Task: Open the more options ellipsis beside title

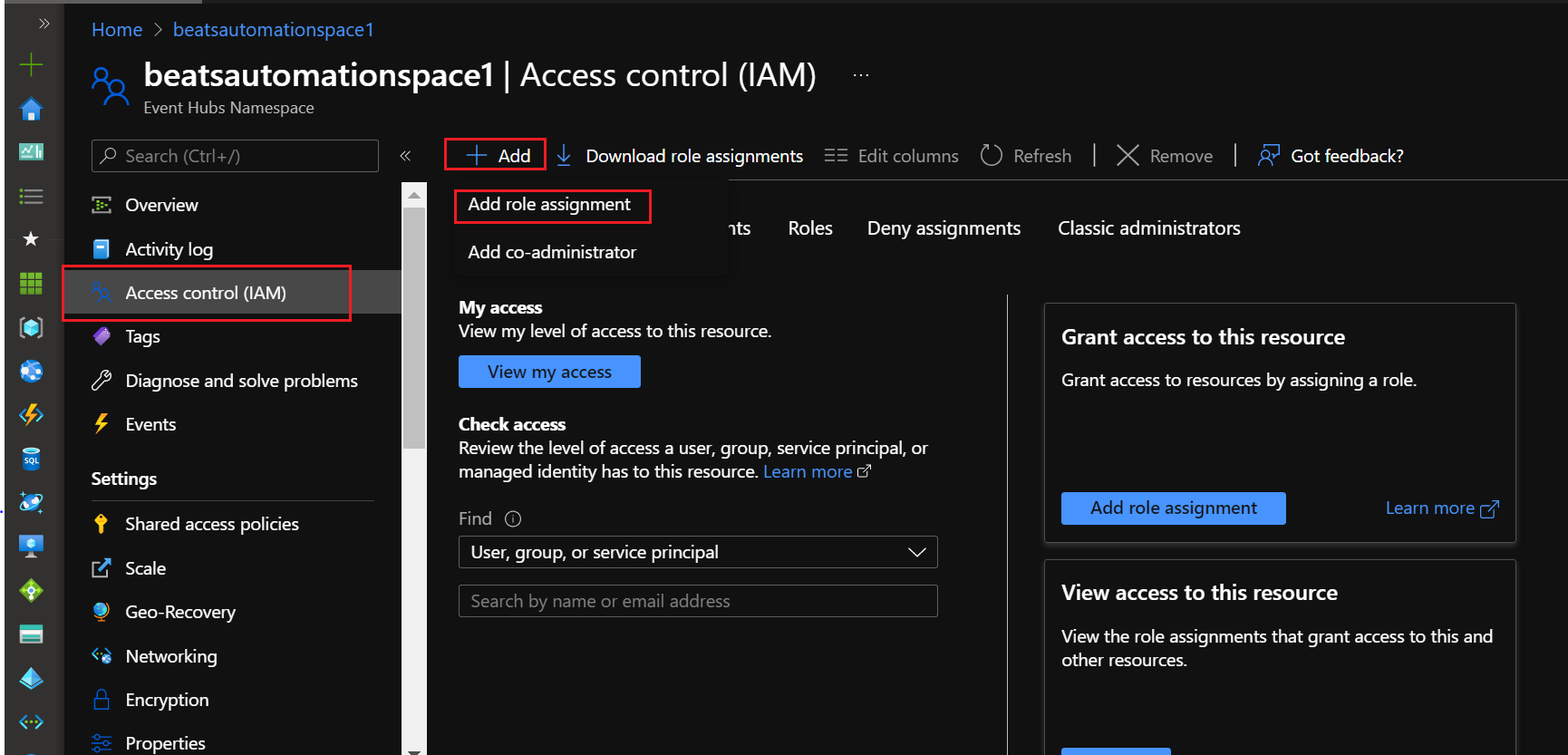Action: point(861,75)
